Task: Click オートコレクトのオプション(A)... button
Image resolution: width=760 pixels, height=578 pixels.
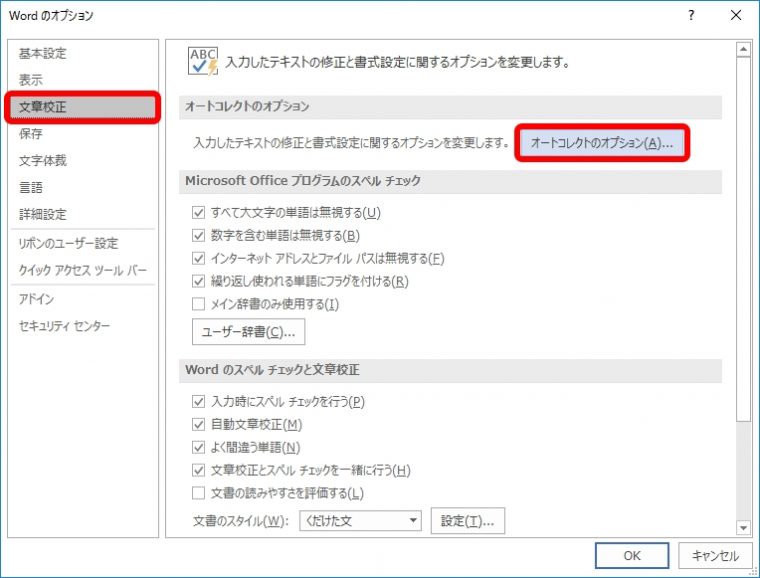Action: (602, 143)
